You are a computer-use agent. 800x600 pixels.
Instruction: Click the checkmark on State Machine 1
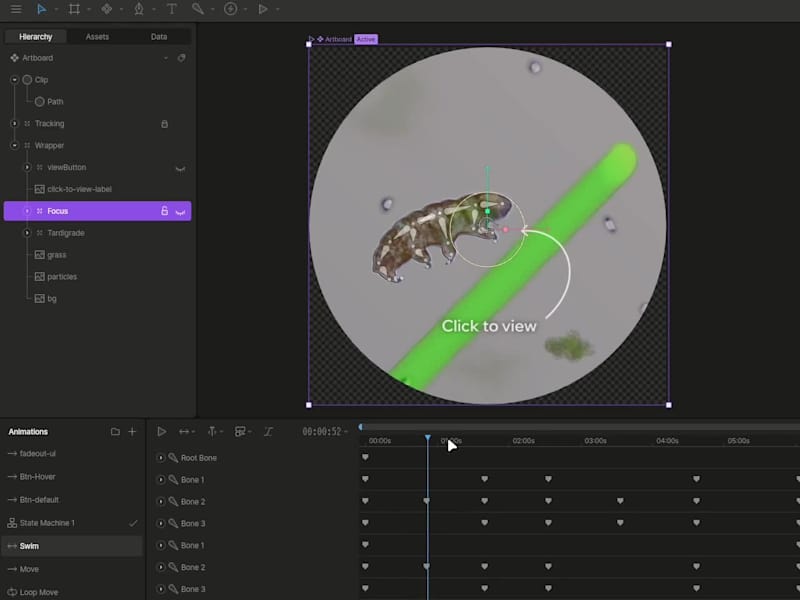coord(133,523)
